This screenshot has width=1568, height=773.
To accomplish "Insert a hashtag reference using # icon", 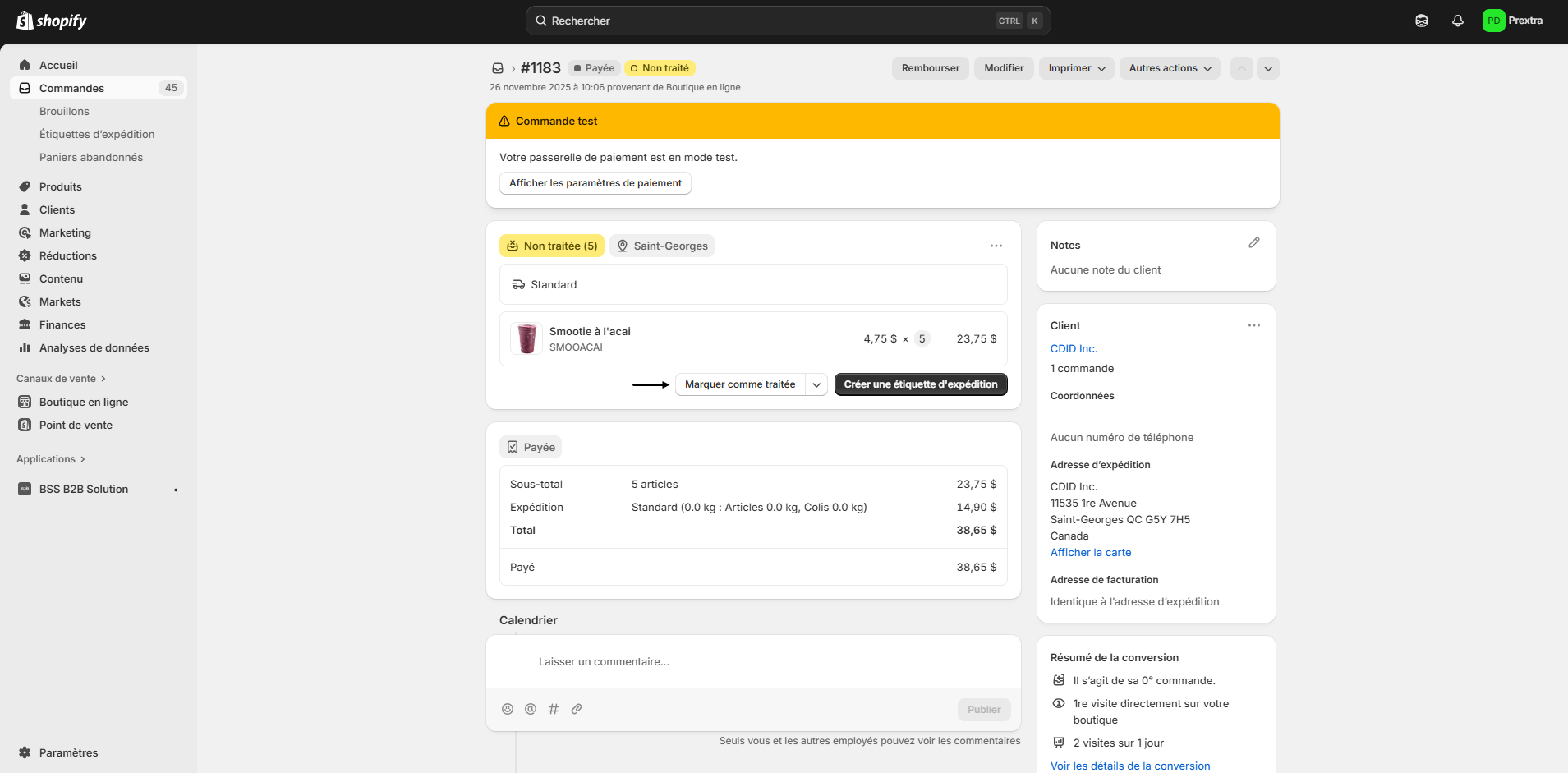I will [554, 709].
